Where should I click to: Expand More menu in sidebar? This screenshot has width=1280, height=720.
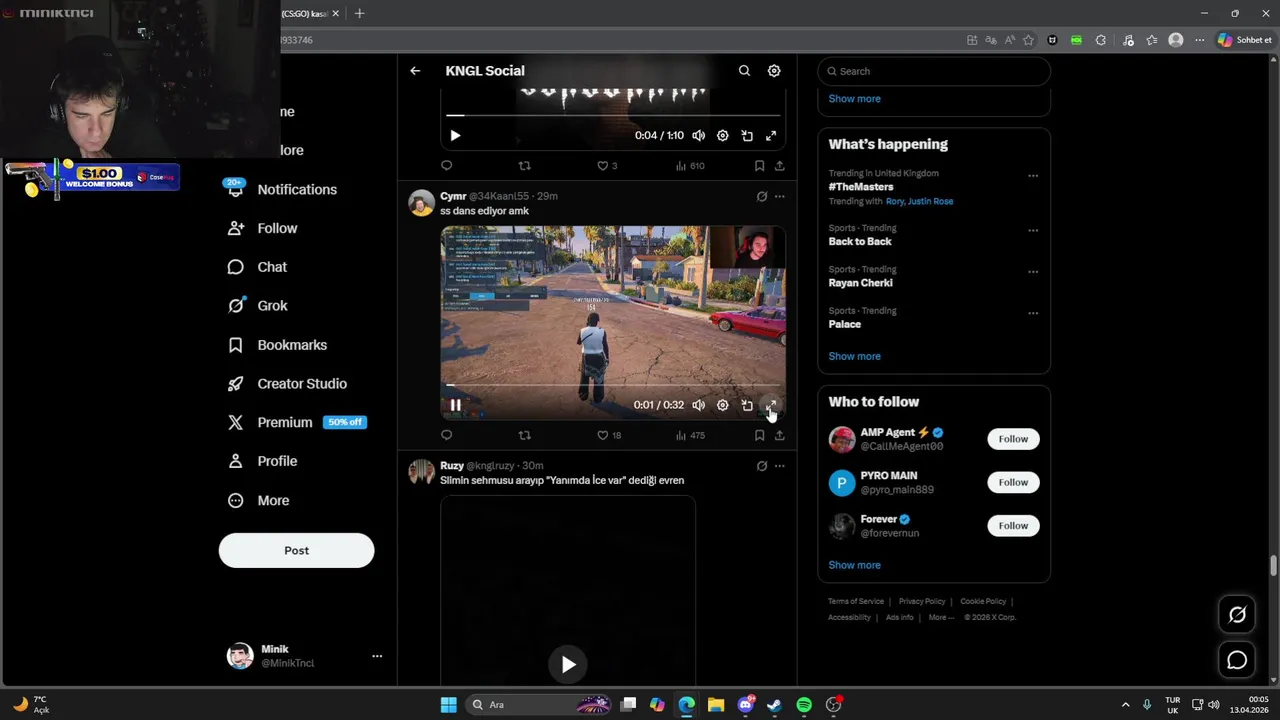click(259, 500)
